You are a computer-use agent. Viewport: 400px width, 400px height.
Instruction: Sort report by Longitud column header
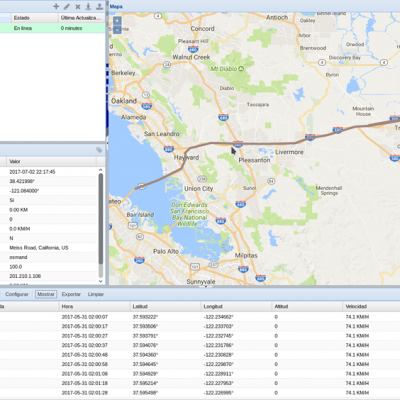tap(236, 306)
